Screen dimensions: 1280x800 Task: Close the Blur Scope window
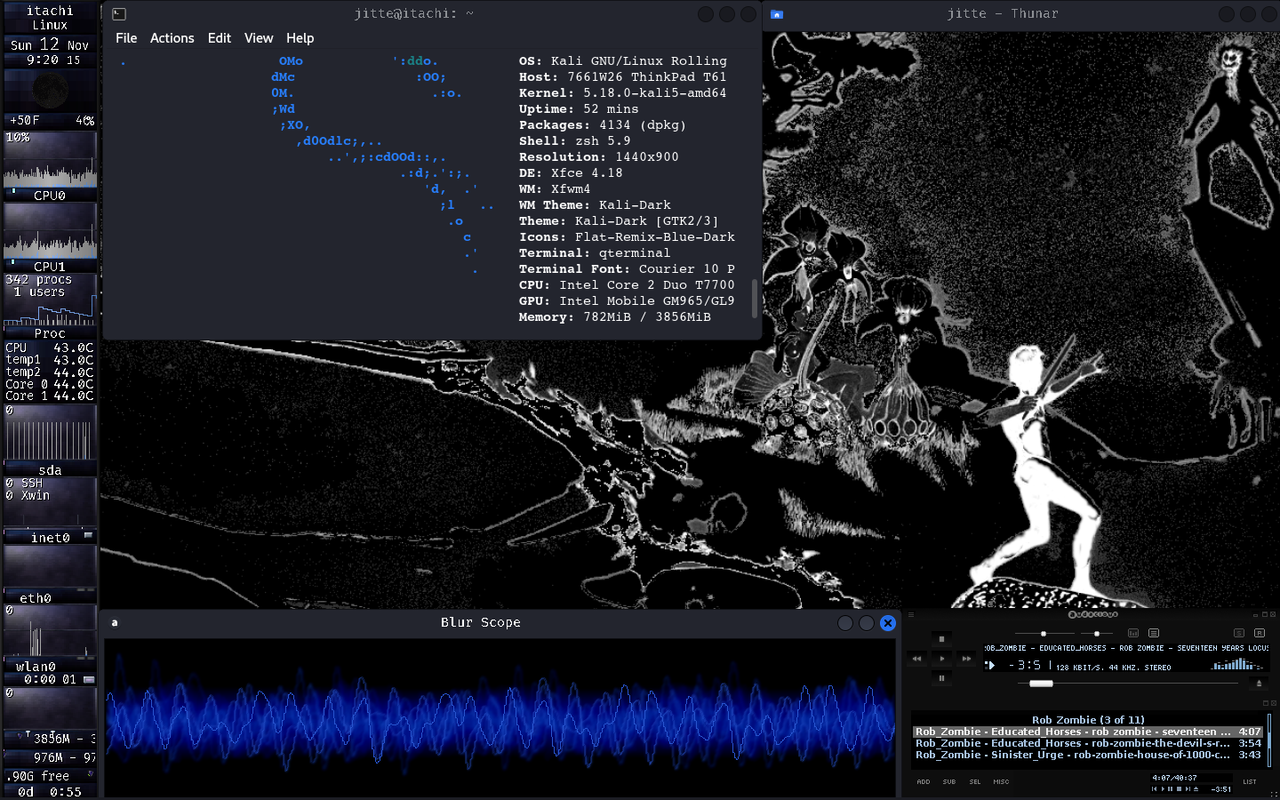click(x=887, y=623)
